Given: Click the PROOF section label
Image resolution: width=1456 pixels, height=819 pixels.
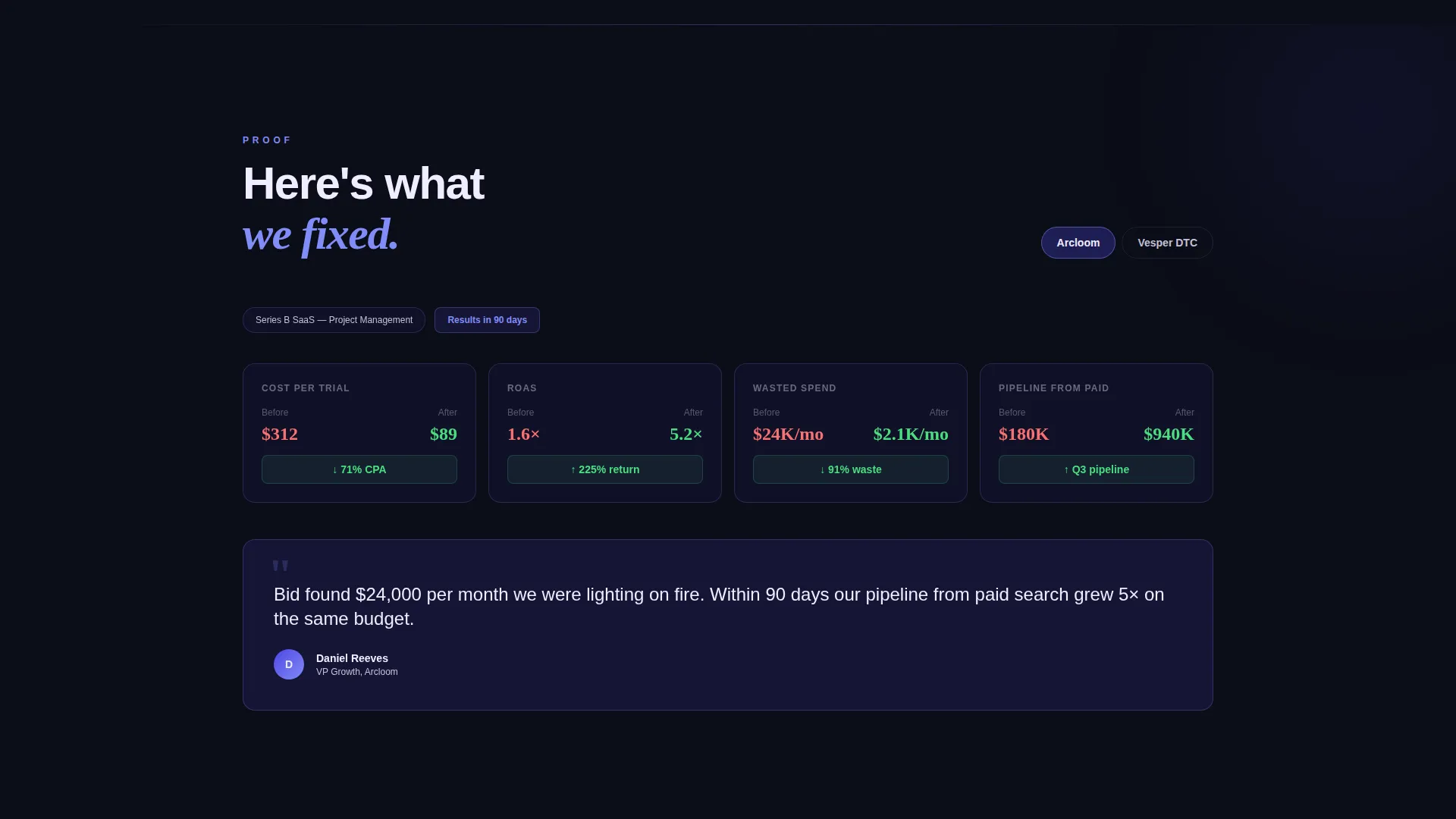Looking at the screenshot, I should 267,140.
